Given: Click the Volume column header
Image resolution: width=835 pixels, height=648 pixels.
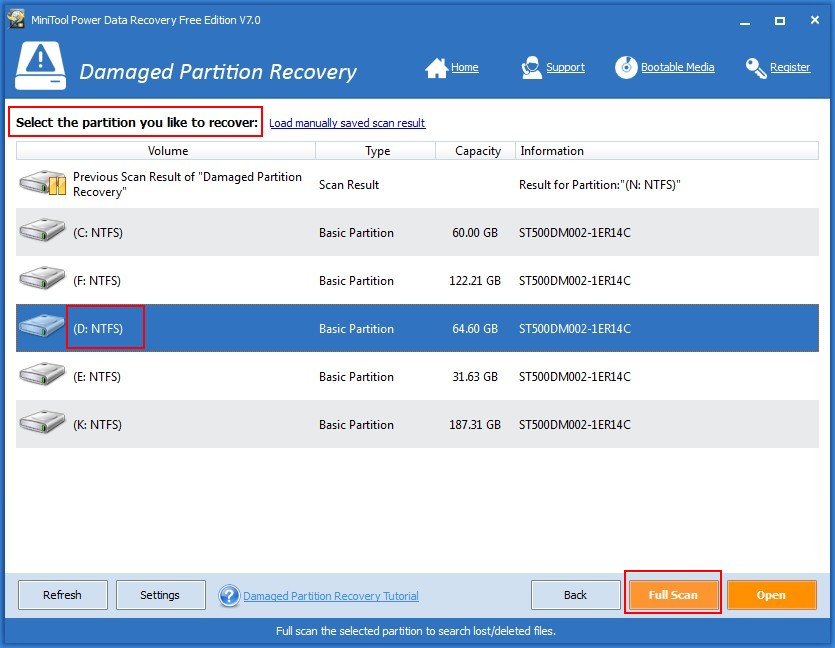Looking at the screenshot, I should pos(167,151).
